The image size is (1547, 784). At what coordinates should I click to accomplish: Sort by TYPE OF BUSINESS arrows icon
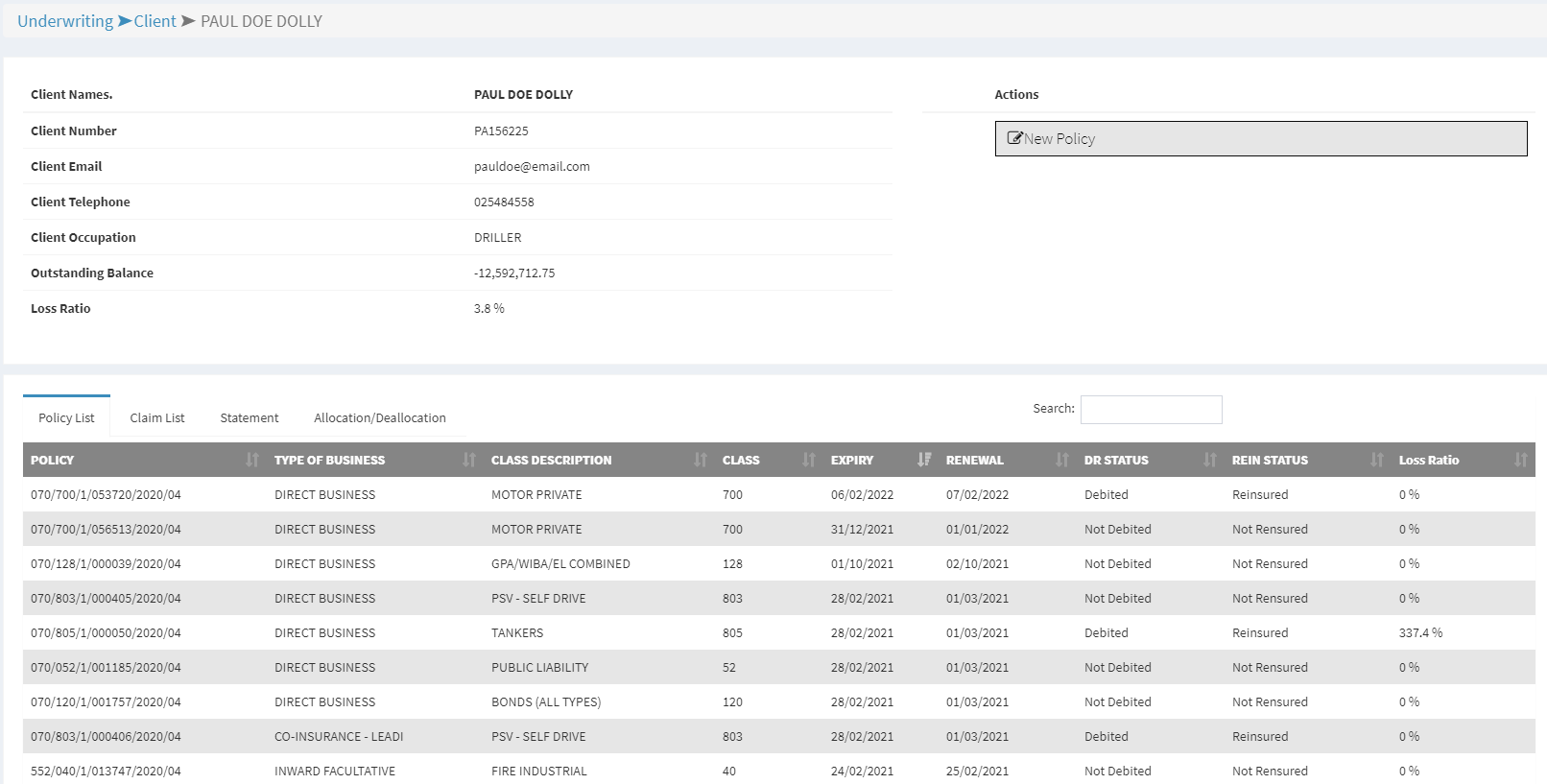click(x=468, y=460)
